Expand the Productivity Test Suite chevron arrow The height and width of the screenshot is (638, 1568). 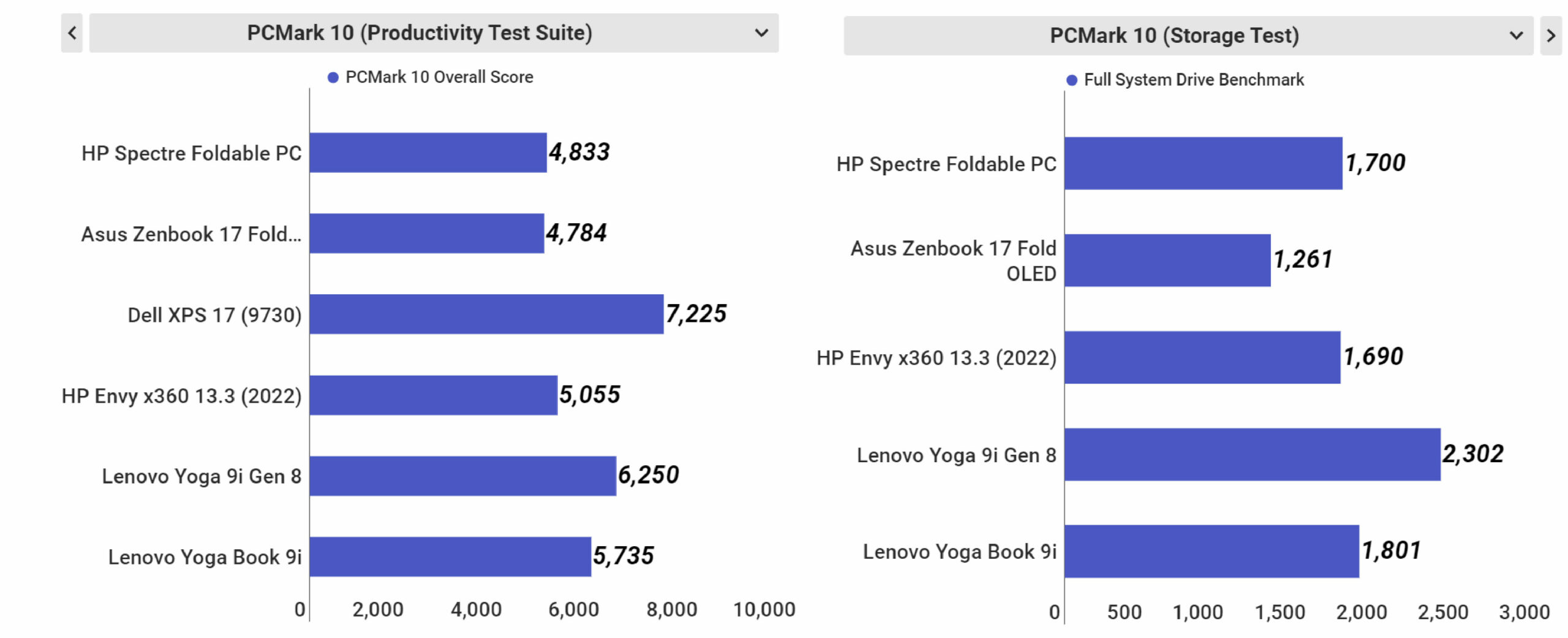[x=761, y=33]
